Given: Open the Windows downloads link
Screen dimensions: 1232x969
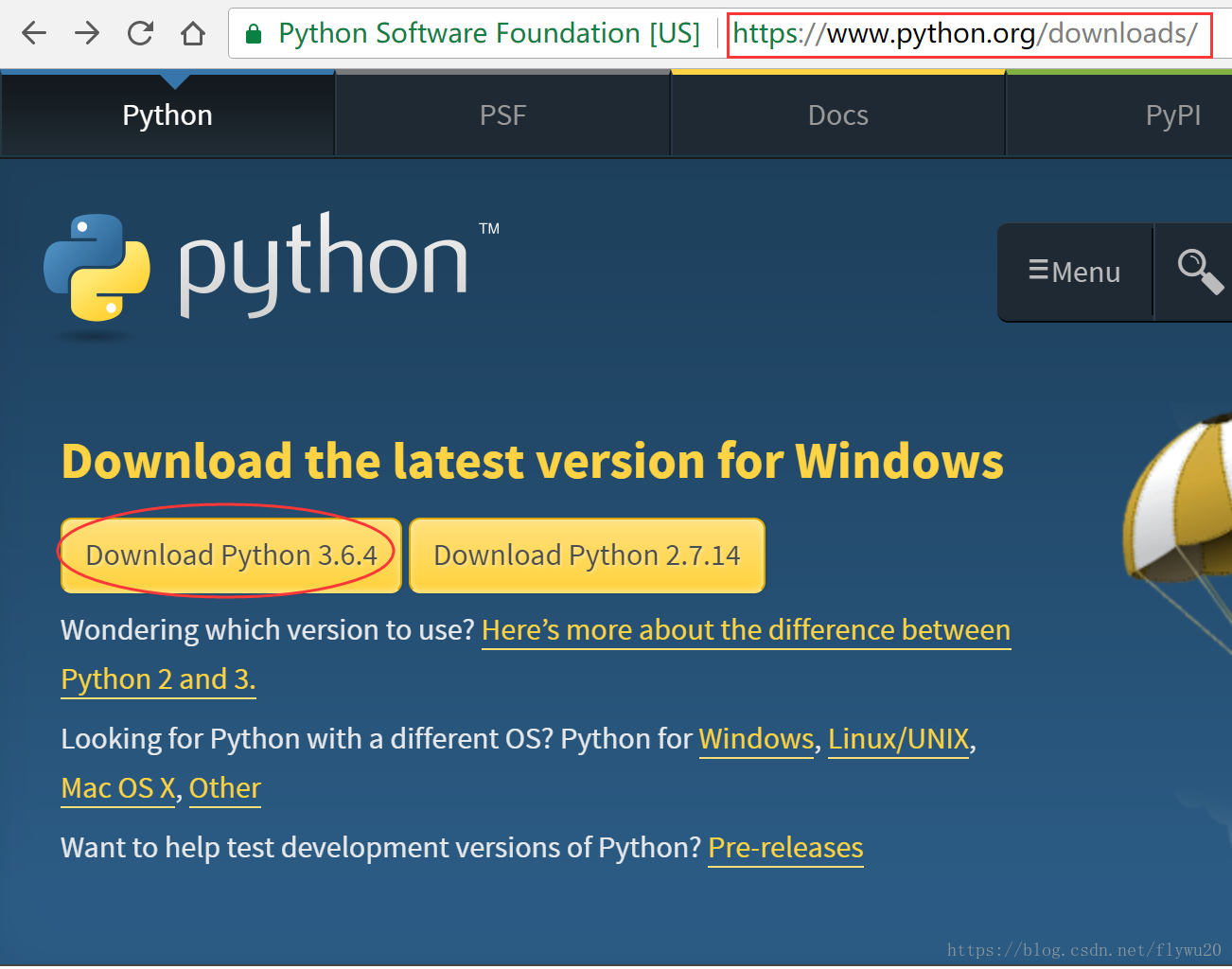Looking at the screenshot, I should (x=756, y=739).
